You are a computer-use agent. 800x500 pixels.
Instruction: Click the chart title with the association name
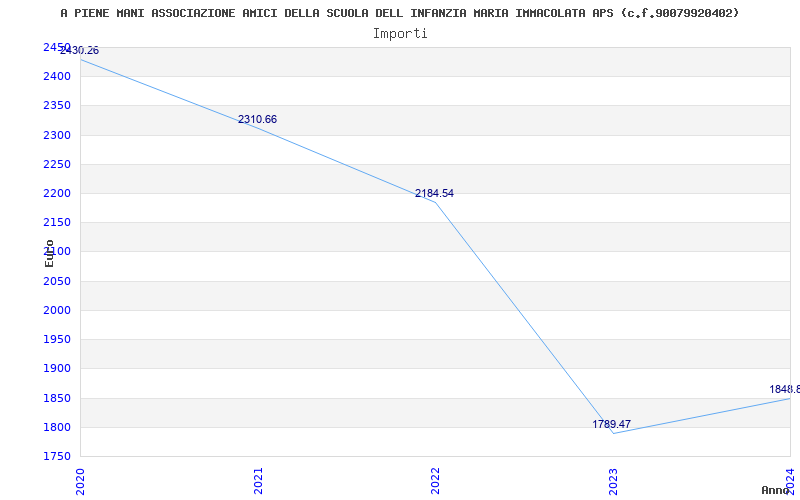coord(399,13)
